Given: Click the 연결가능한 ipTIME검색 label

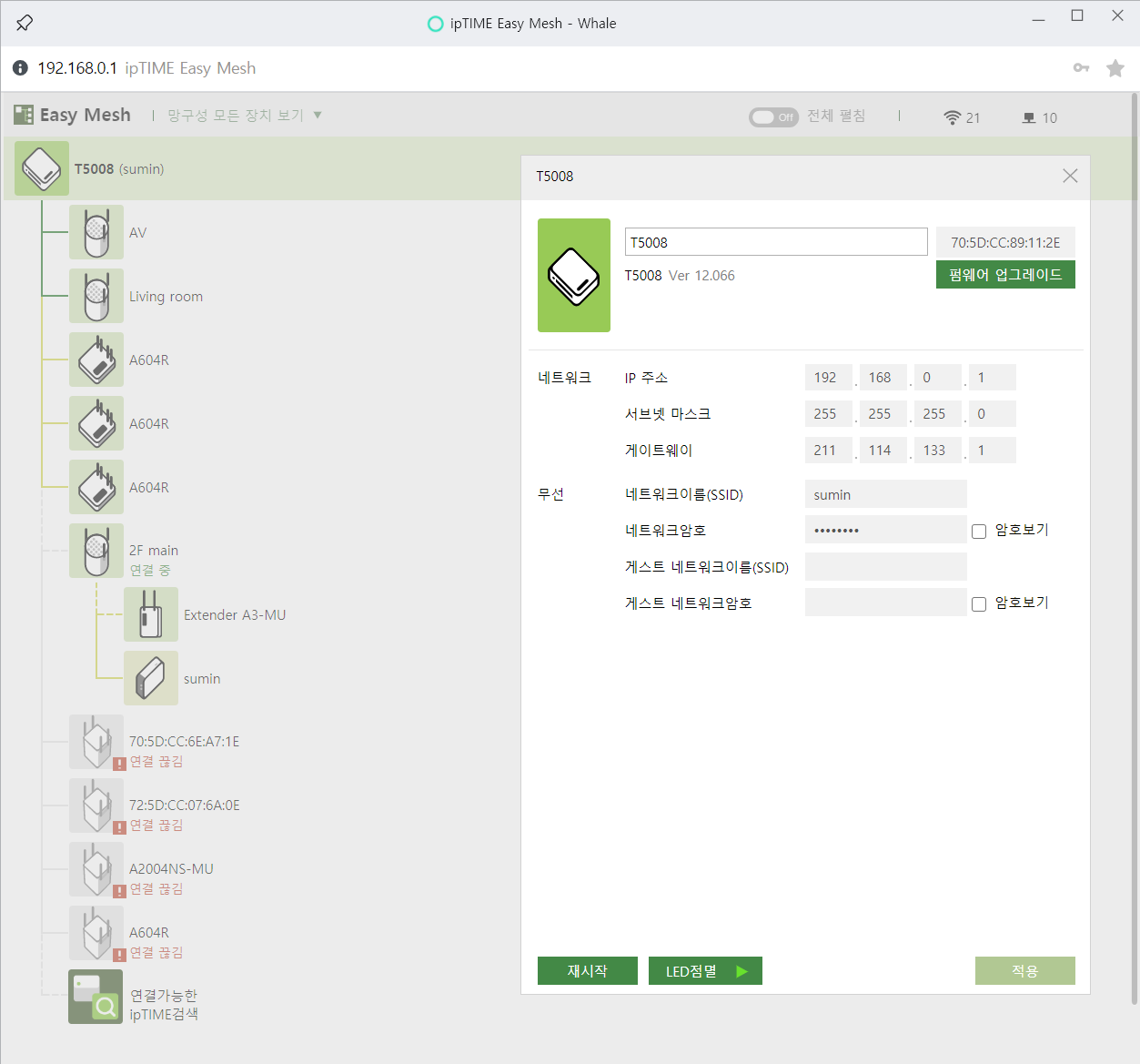Looking at the screenshot, I should (x=164, y=1005).
